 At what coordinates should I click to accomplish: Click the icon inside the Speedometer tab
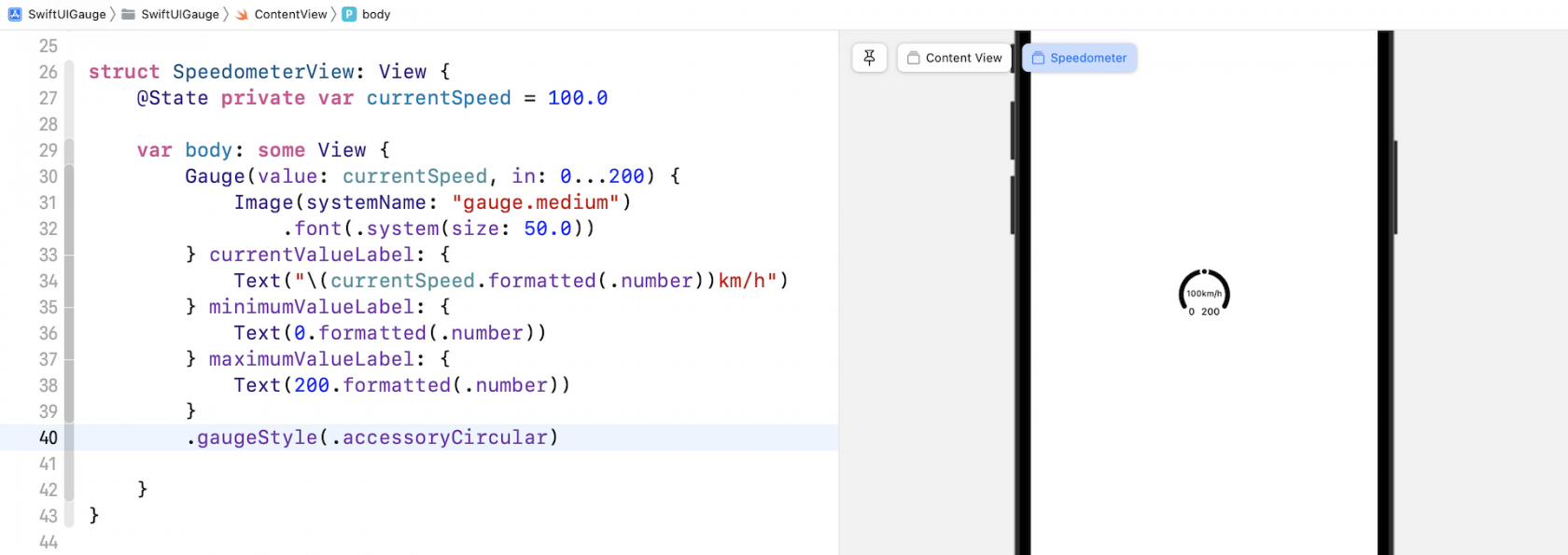click(1038, 58)
